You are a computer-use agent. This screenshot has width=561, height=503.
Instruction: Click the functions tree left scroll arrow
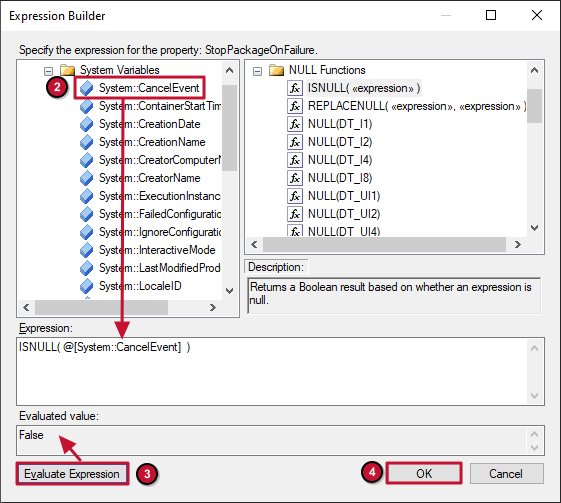pyautogui.click(x=254, y=244)
